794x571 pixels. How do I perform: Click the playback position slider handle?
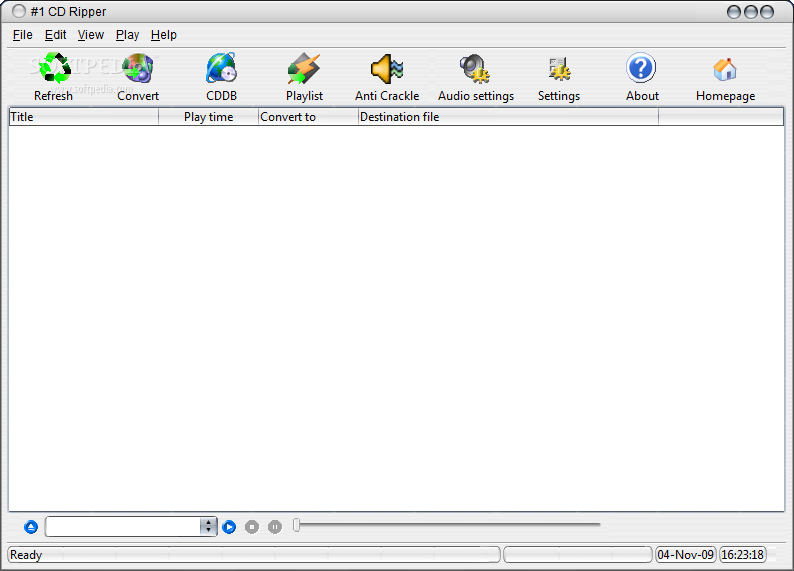tap(297, 525)
